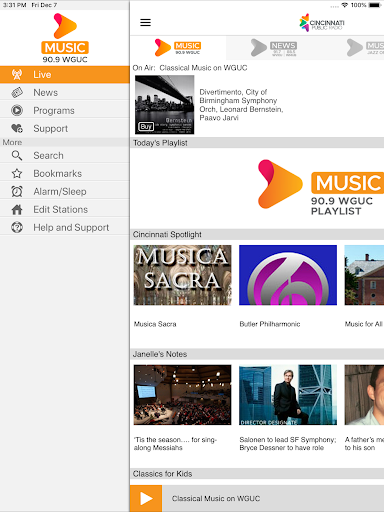The image size is (384, 512).
Task: Tap the Bookmarks star icon
Action: pos(17,173)
